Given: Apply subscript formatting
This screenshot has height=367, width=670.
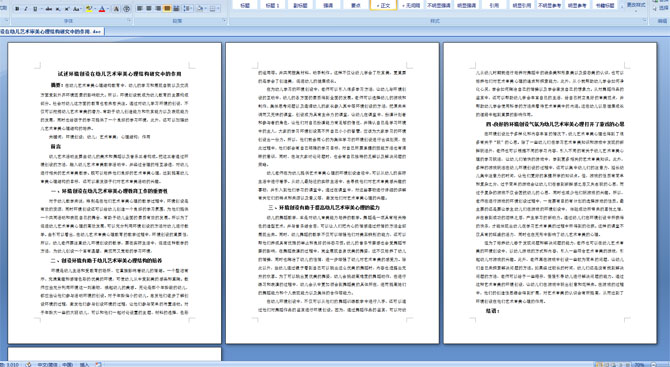Looking at the screenshot, I should [x=58, y=9].
